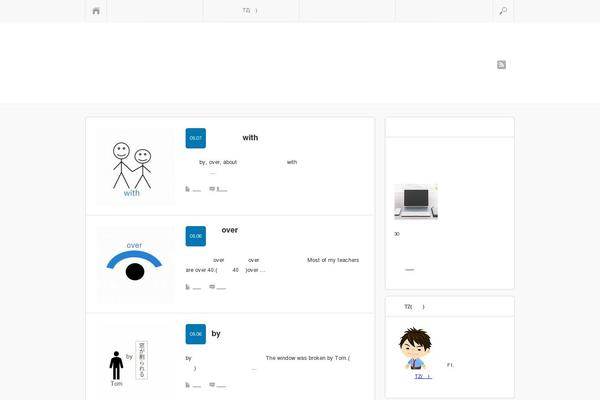Click the sidebar widget heading 'TZ( )'
Image resolution: width=600 pixels, height=400 pixels.
[x=414, y=307]
